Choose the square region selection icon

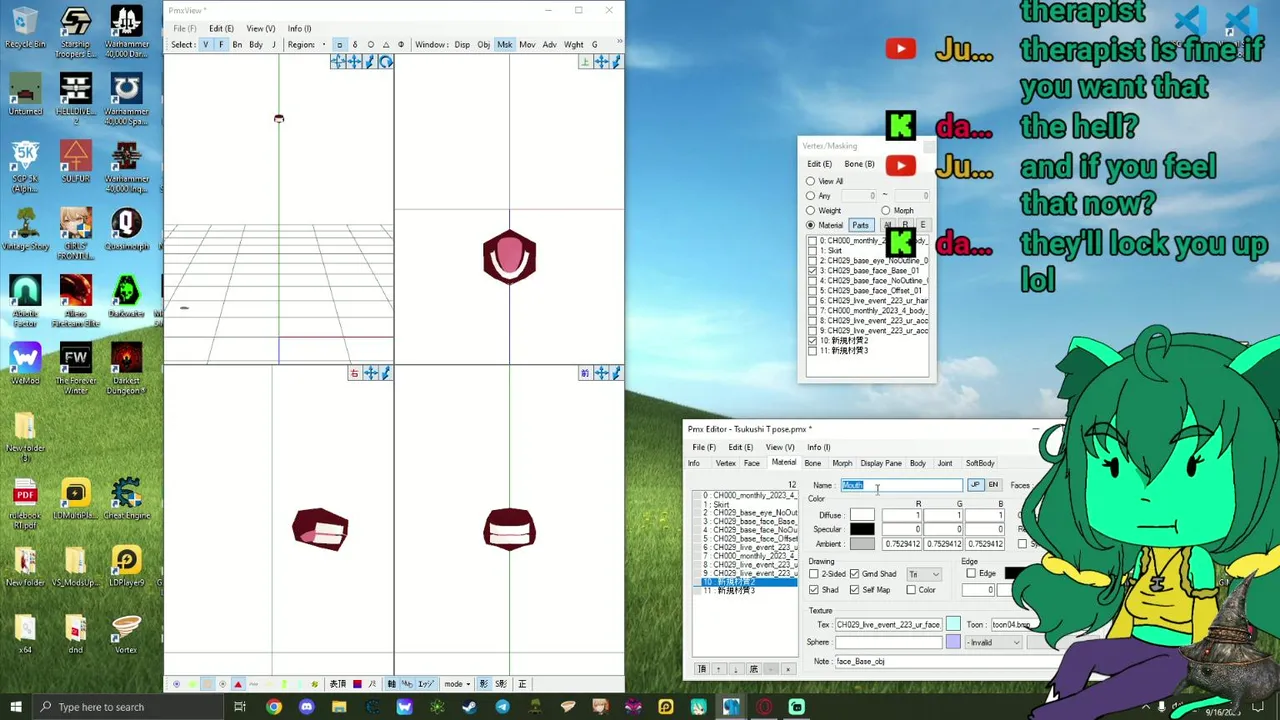(x=339, y=44)
